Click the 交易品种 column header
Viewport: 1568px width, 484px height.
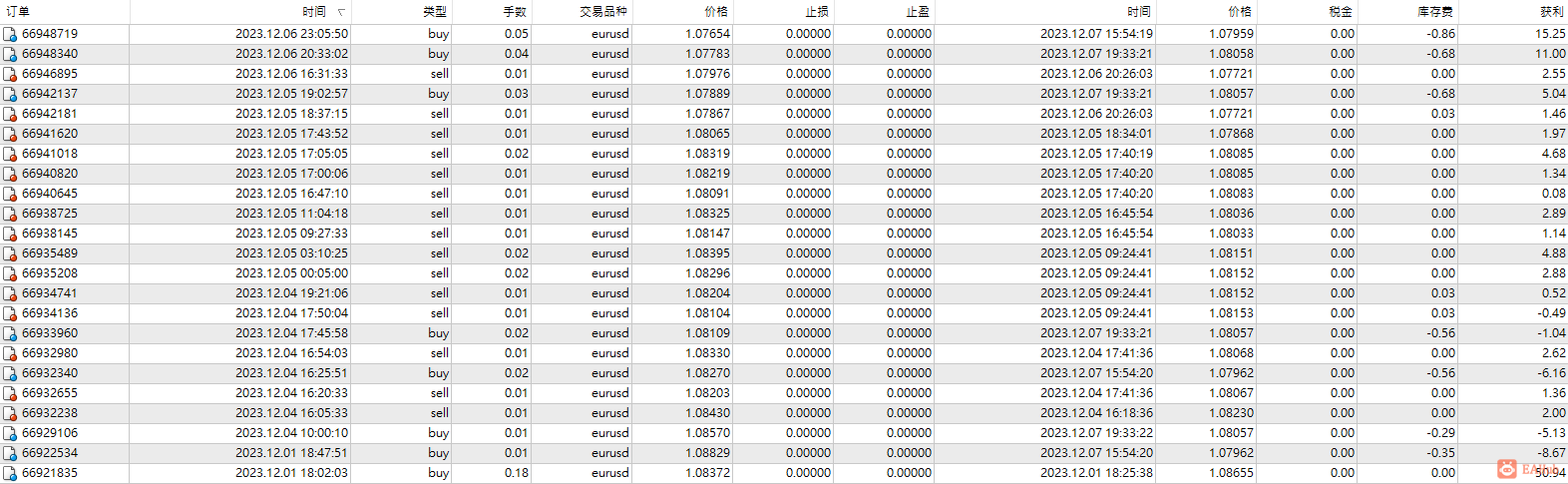(x=603, y=12)
